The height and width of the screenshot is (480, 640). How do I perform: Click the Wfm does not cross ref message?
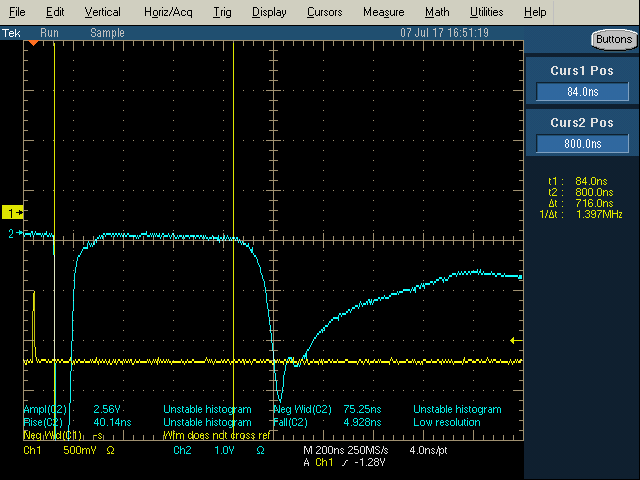pyautogui.click(x=217, y=436)
